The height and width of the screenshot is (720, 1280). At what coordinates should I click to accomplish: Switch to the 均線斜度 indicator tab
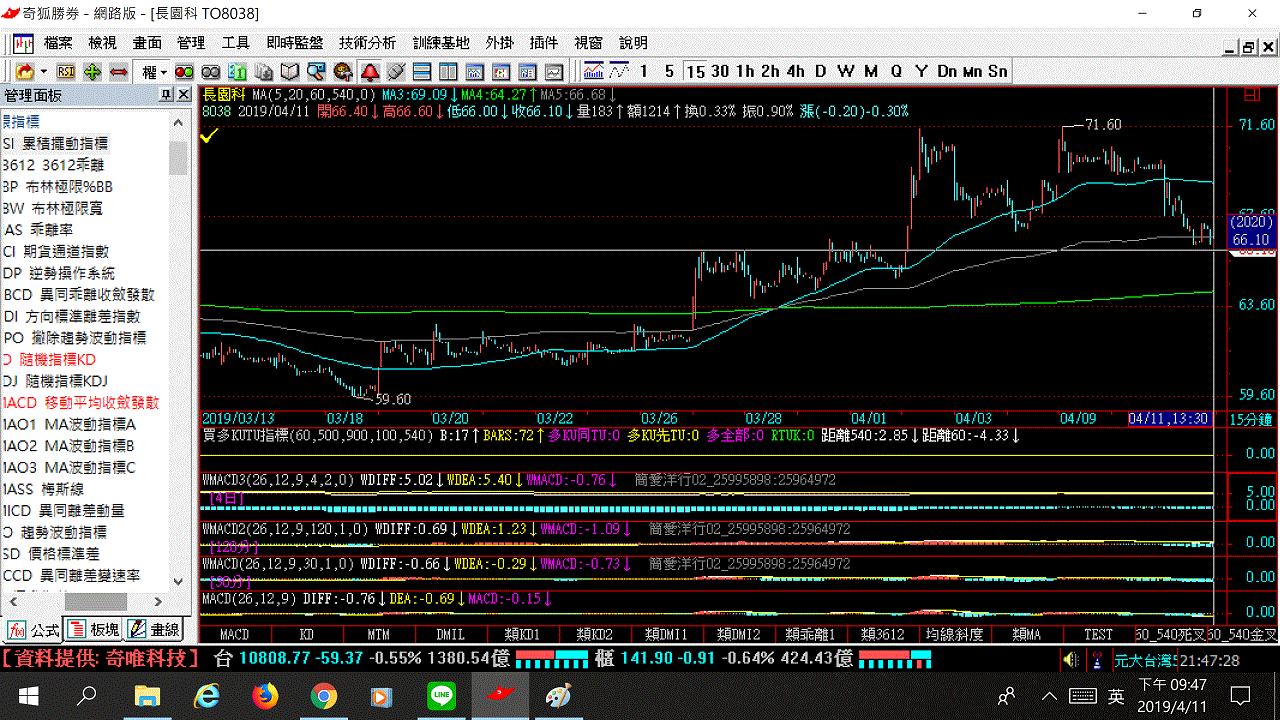click(954, 634)
